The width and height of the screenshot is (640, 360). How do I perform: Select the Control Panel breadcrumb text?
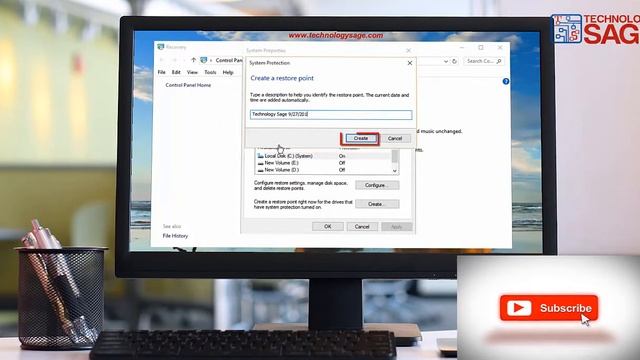coord(229,60)
